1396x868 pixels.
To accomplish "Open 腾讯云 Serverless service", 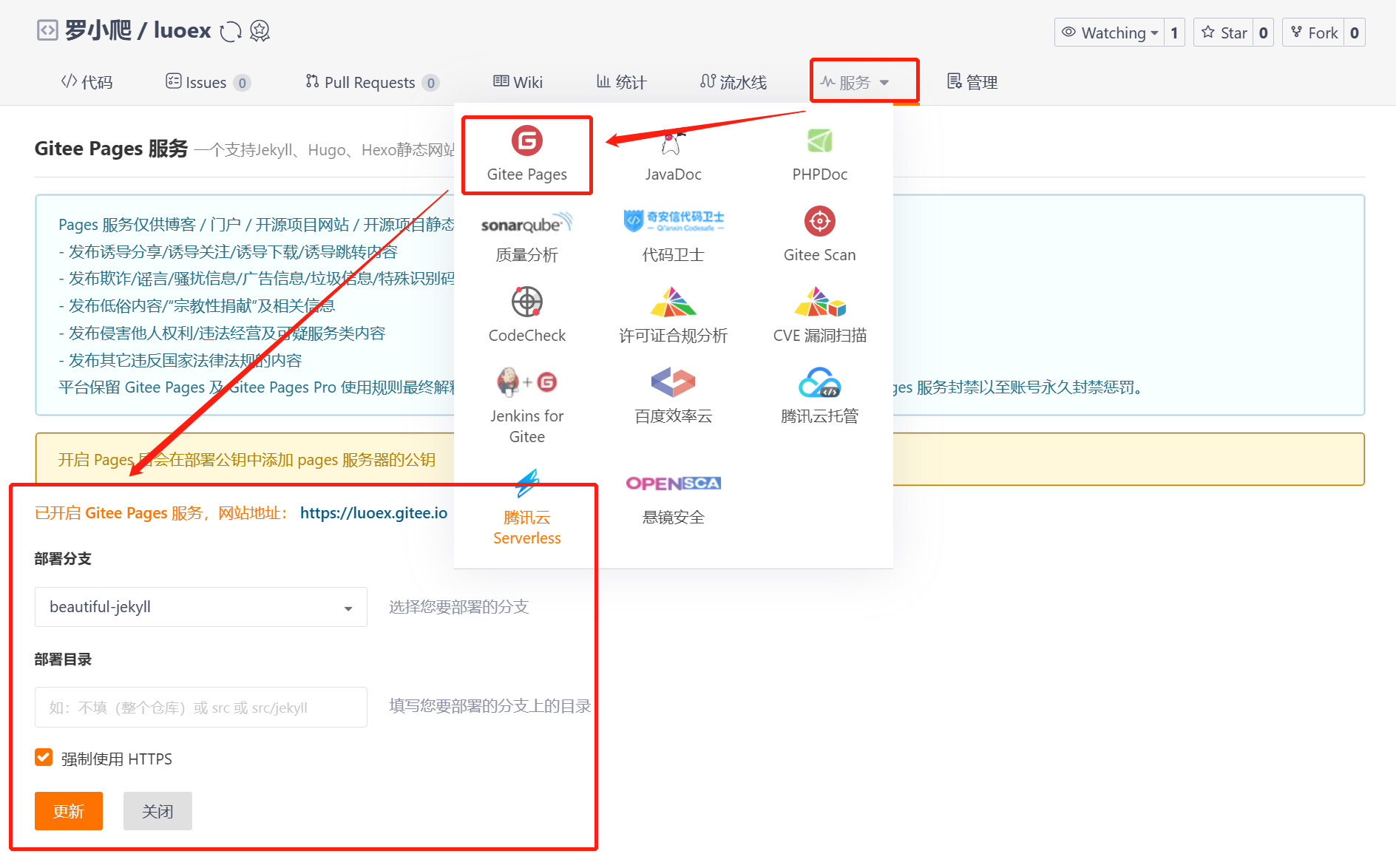I will click(x=526, y=508).
